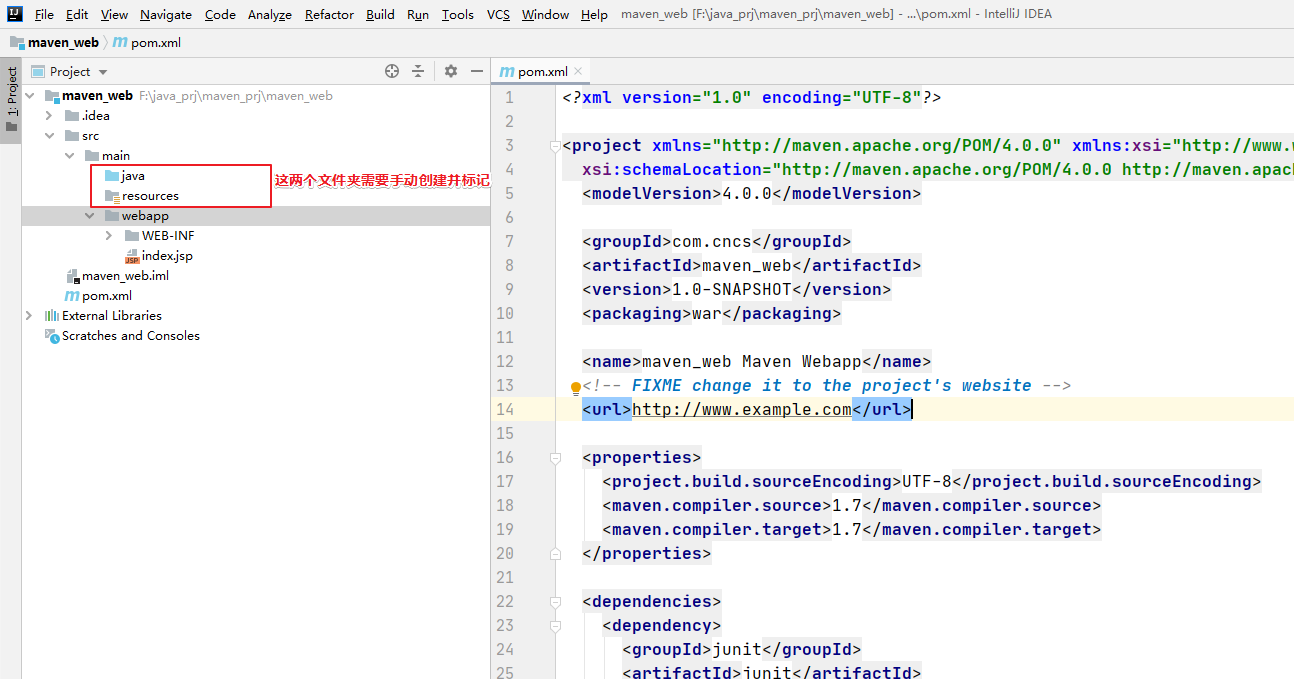
Task: Click the Collapse All icon in the Project panel
Action: (418, 71)
